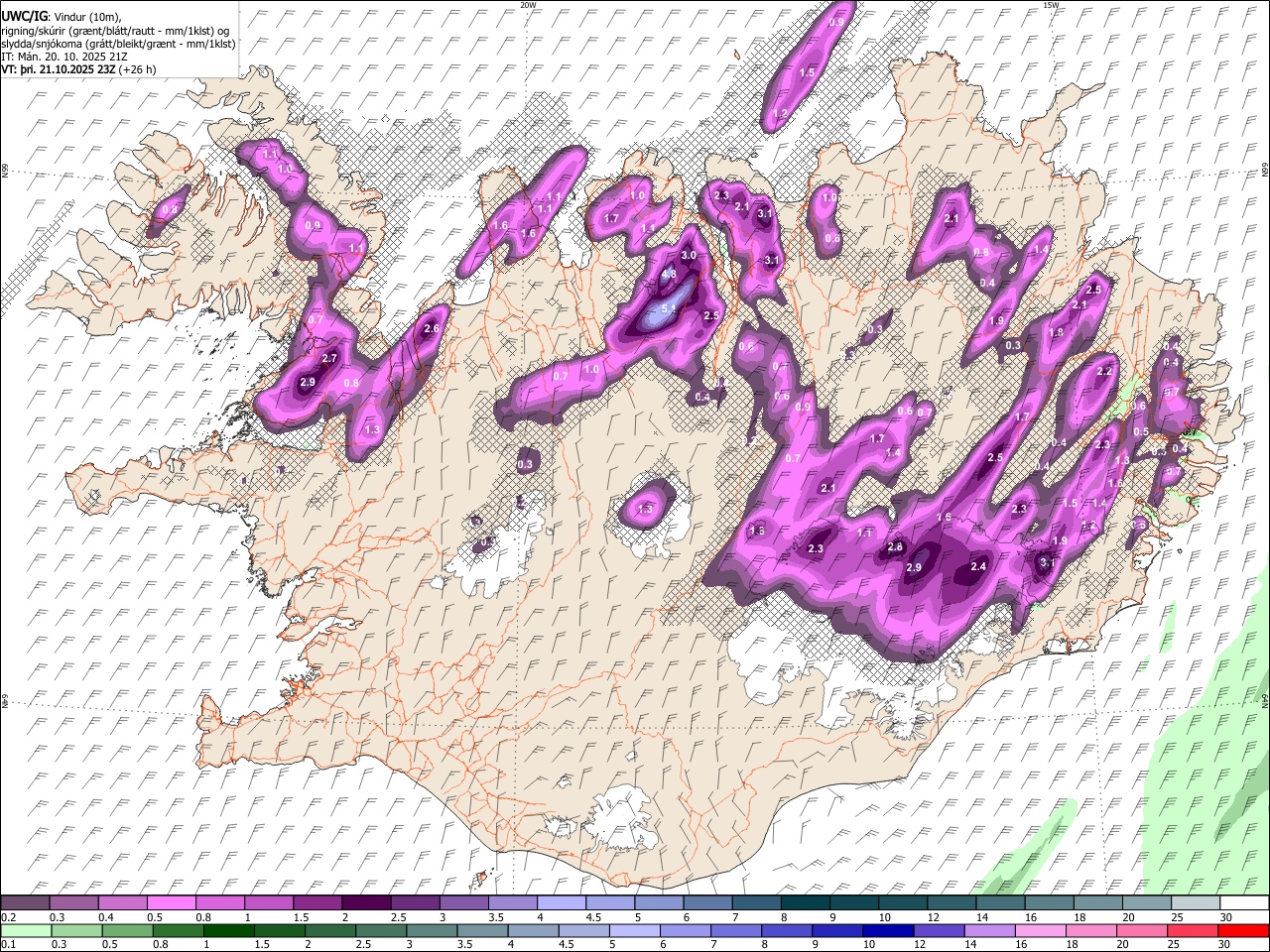
Task: Click the '2.7' precipitation value on the map
Action: tap(330, 358)
